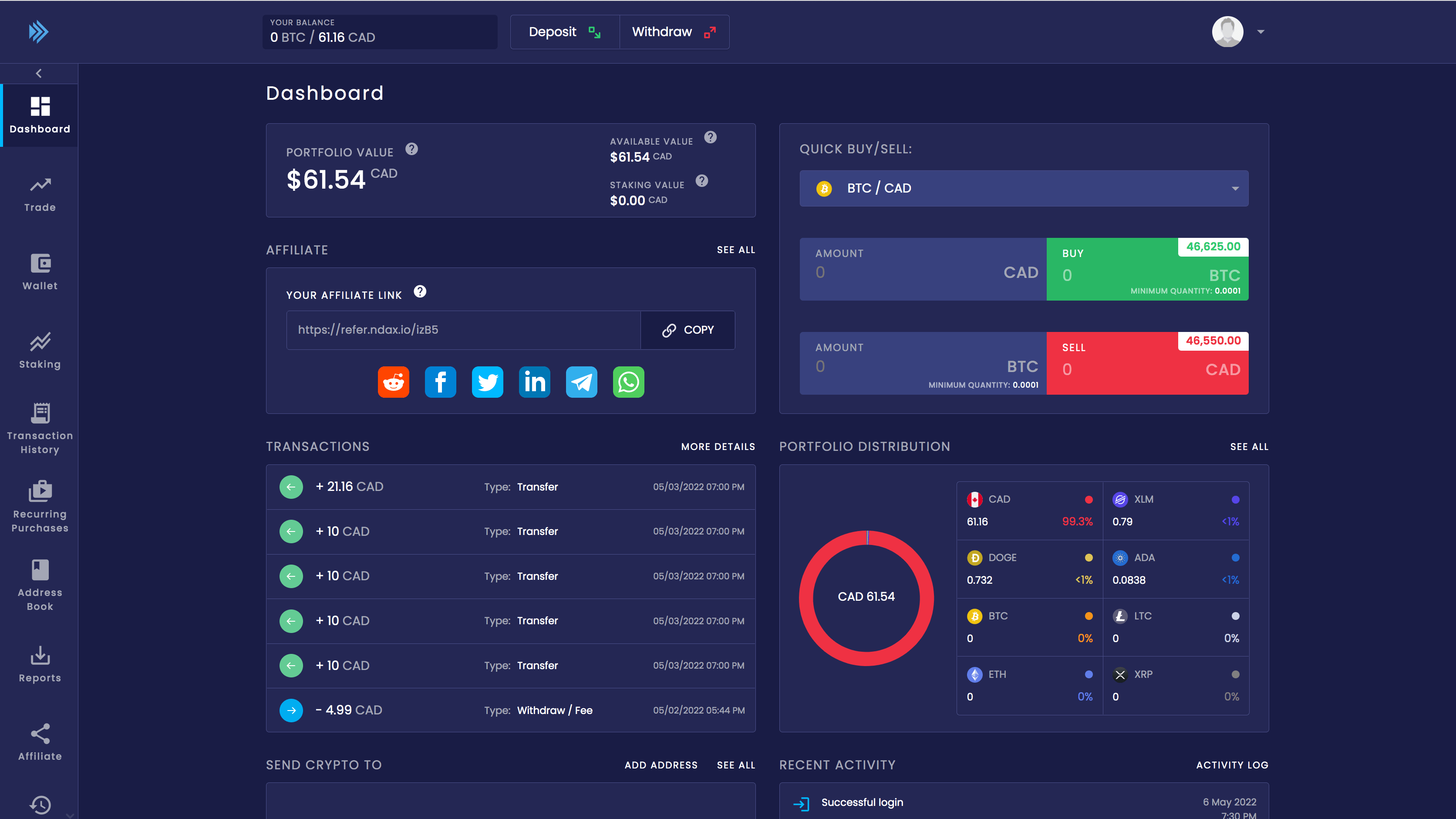Screen dimensions: 1456x819
Task: Open Staking page from sidebar
Action: pyautogui.click(x=40, y=351)
